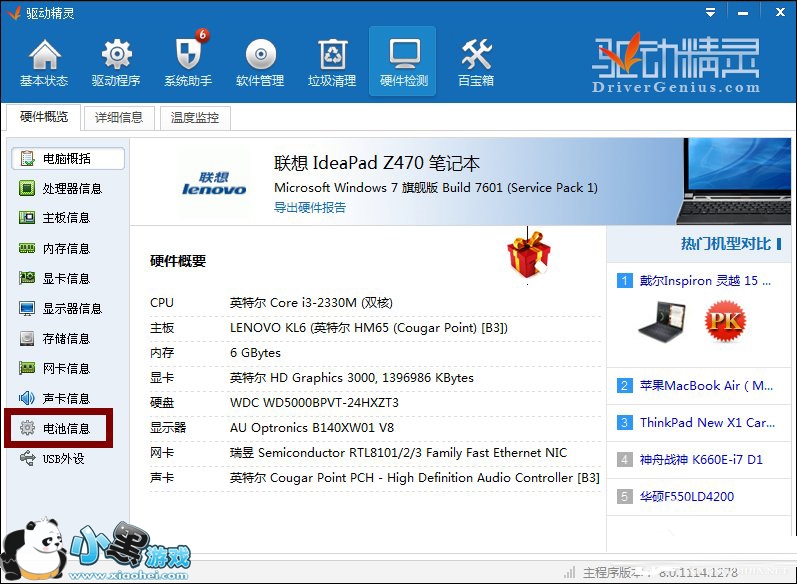The width and height of the screenshot is (797, 584).
Task: Select USB外设 in sidebar
Action: click(63, 458)
